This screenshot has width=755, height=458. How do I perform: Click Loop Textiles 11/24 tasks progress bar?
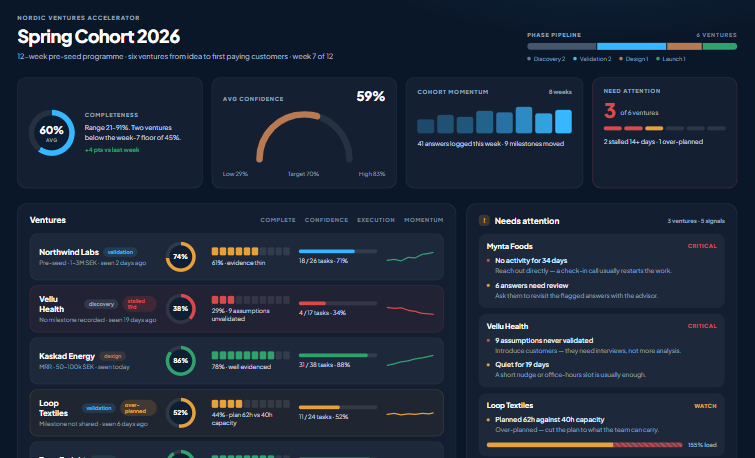pyautogui.click(x=338, y=407)
